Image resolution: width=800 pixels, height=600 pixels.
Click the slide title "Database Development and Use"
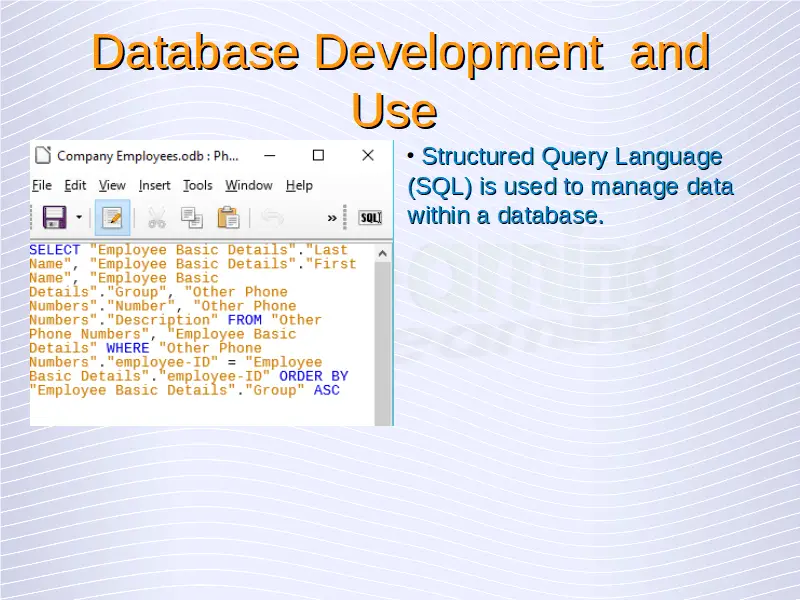(401, 80)
